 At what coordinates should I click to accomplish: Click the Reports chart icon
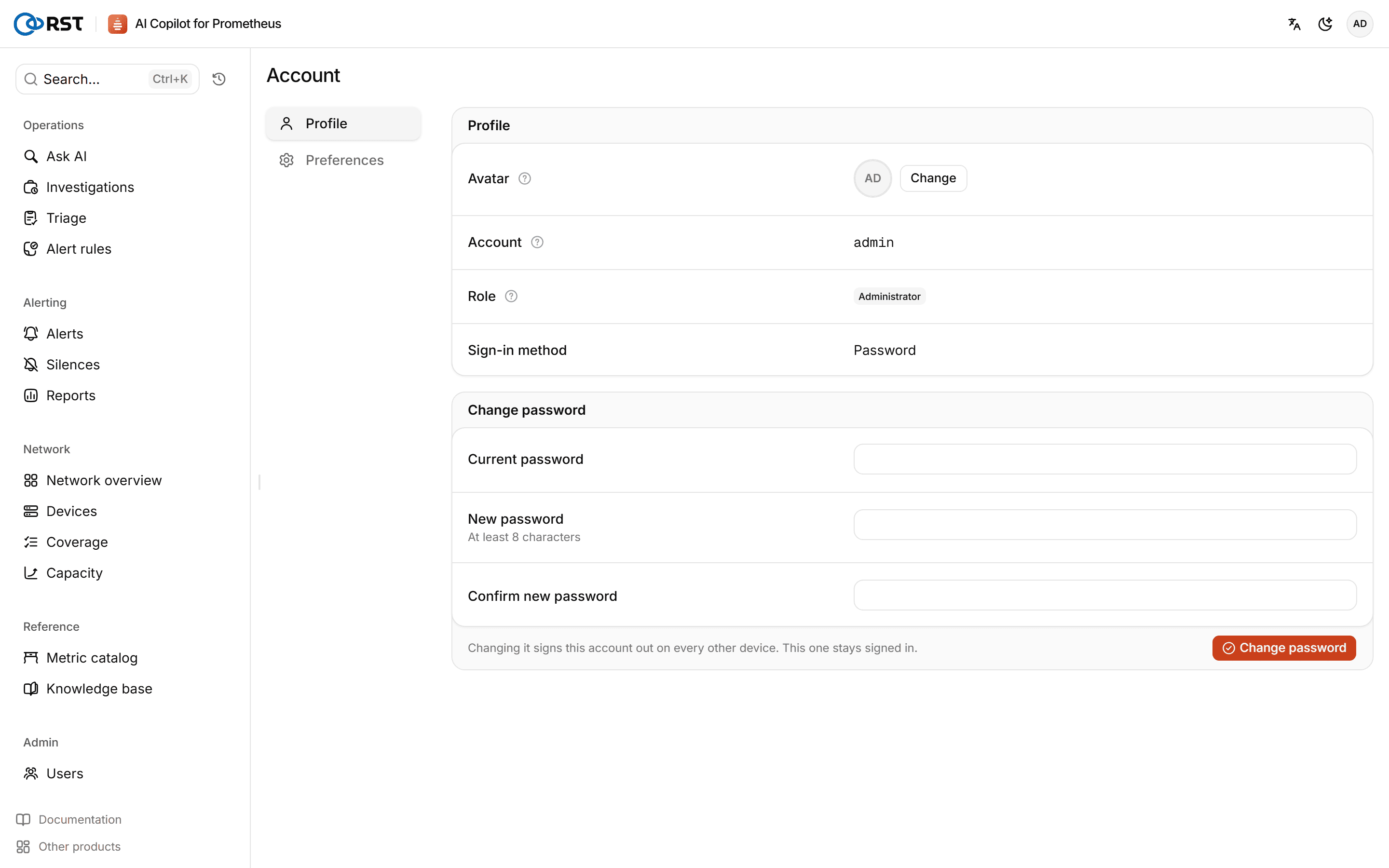pos(31,395)
